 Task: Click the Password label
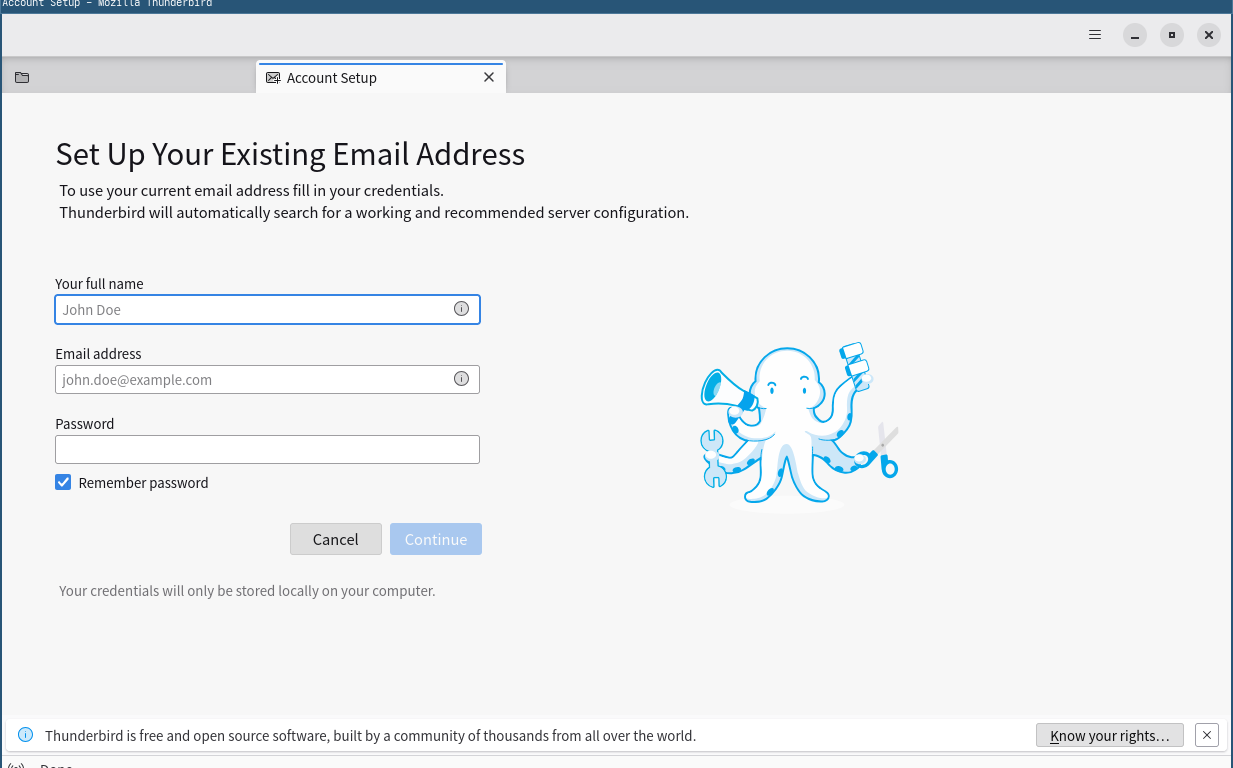point(85,424)
